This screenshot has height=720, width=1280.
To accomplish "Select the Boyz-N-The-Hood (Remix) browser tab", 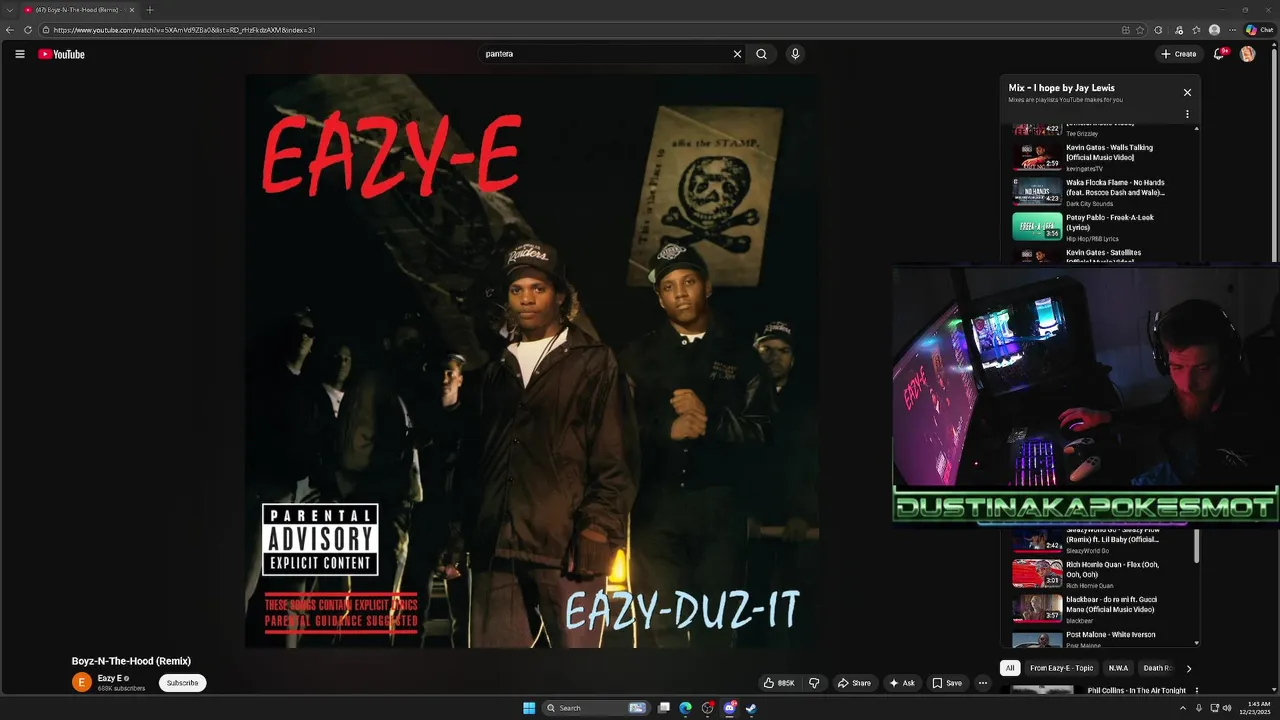I will click(80, 10).
